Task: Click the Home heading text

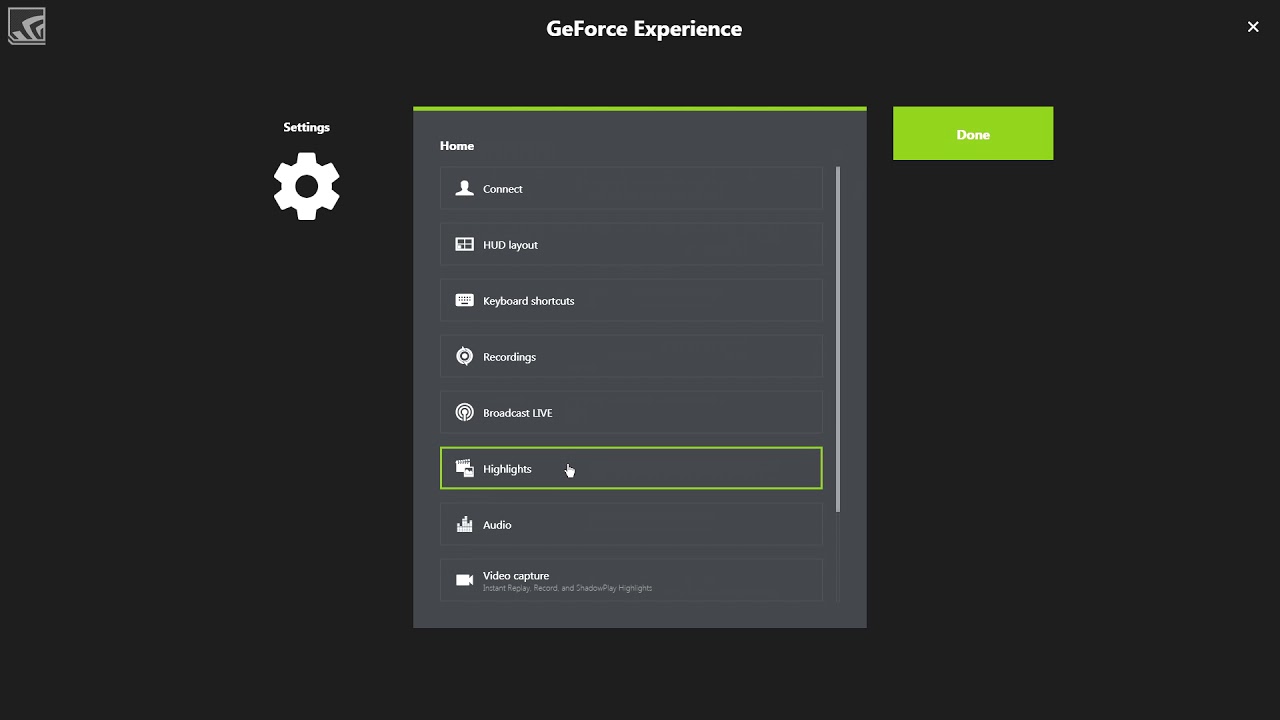Action: 457,146
